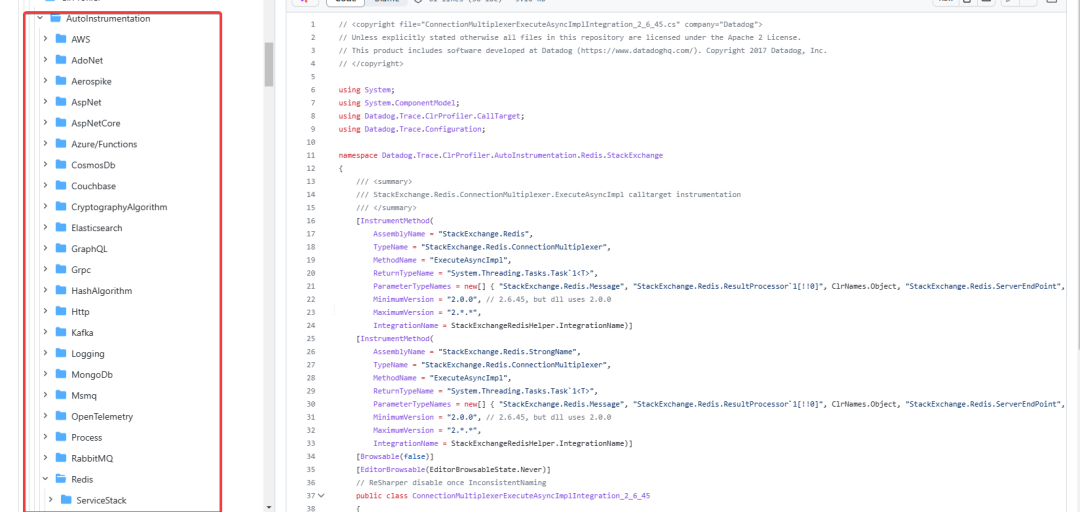Expand the Kafka folder chevron
This screenshot has width=1080, height=512.
[x=45, y=332]
